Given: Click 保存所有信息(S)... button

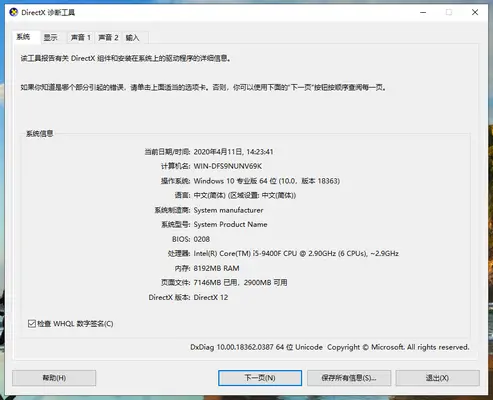Looking at the screenshot, I should [349, 378].
